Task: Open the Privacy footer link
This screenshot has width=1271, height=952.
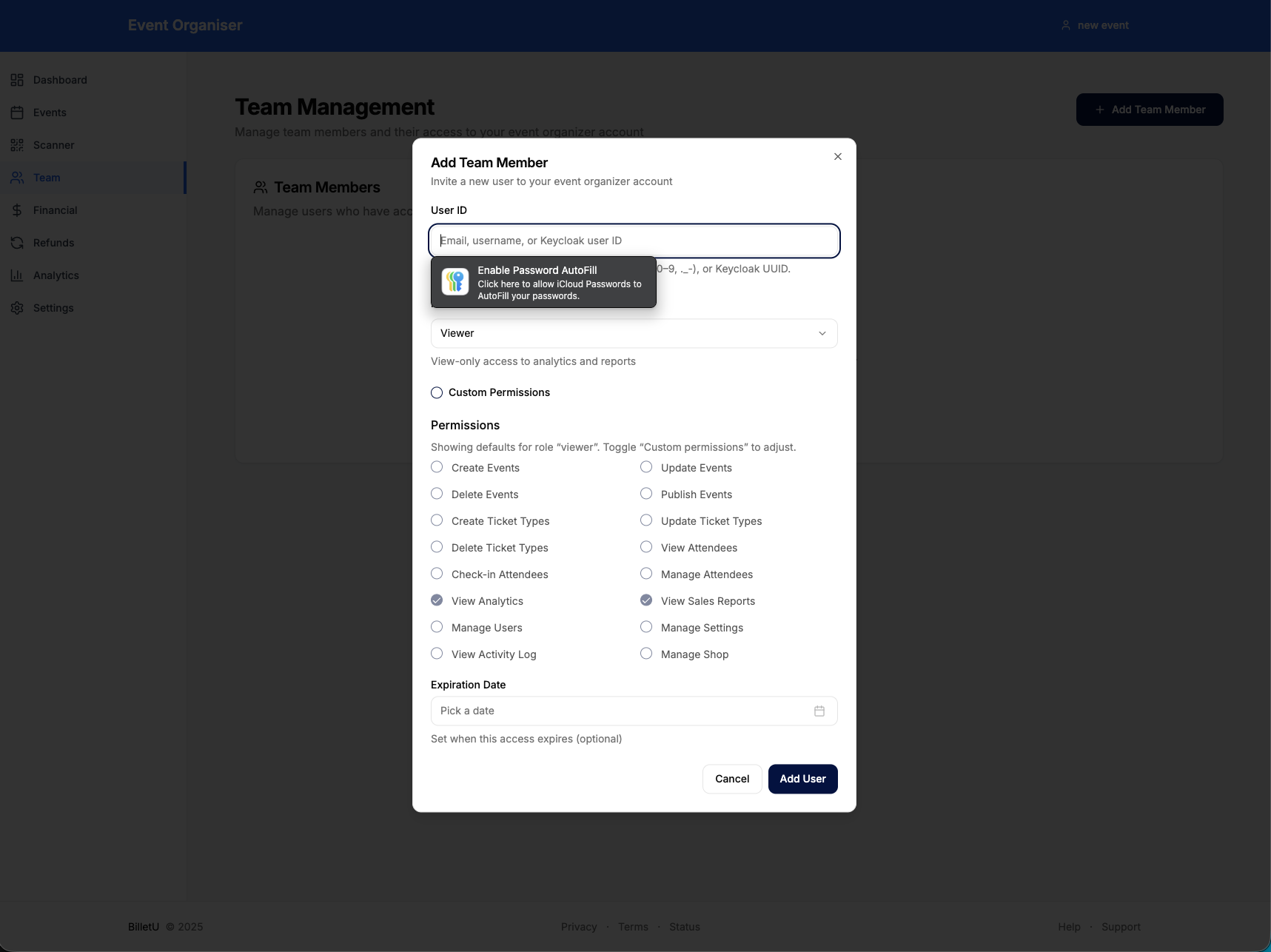Action: (579, 927)
